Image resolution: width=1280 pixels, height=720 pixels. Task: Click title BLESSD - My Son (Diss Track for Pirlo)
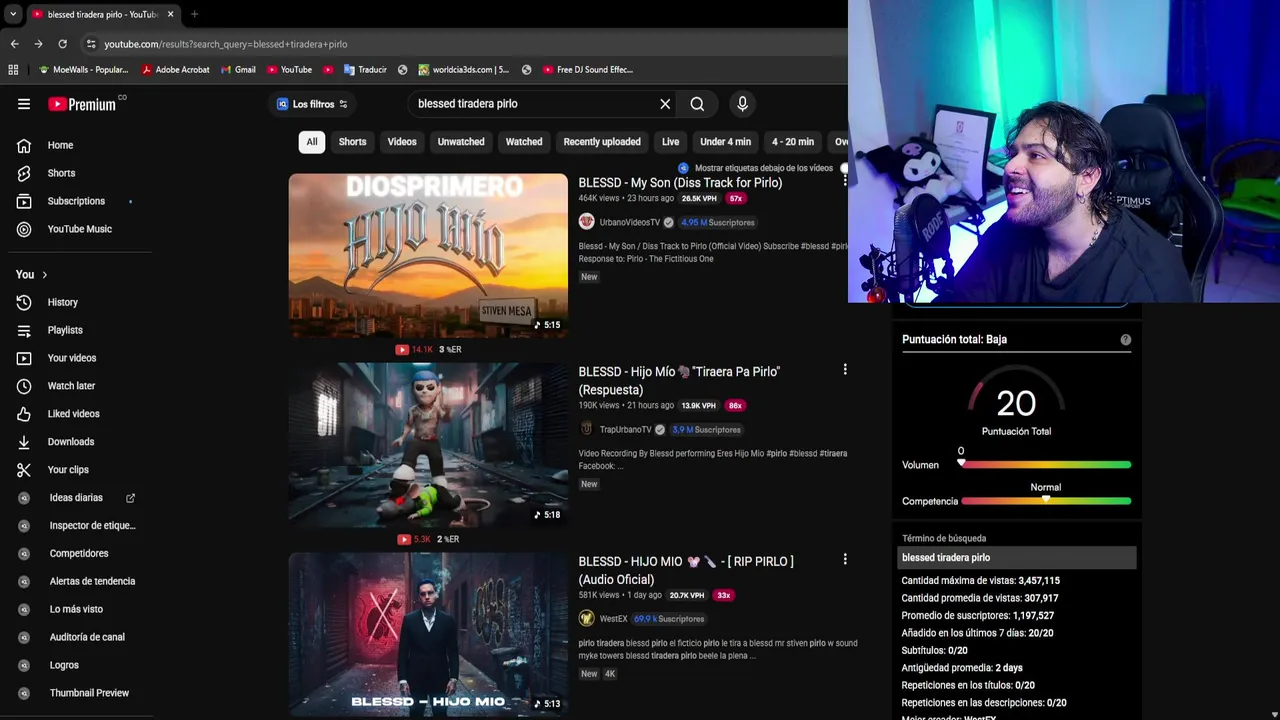[680, 183]
